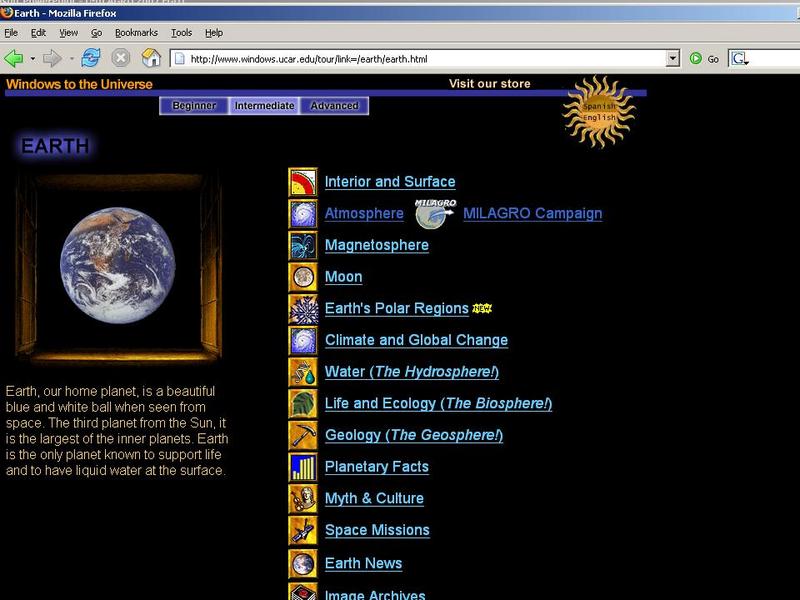Open the Moon link

pyautogui.click(x=343, y=277)
